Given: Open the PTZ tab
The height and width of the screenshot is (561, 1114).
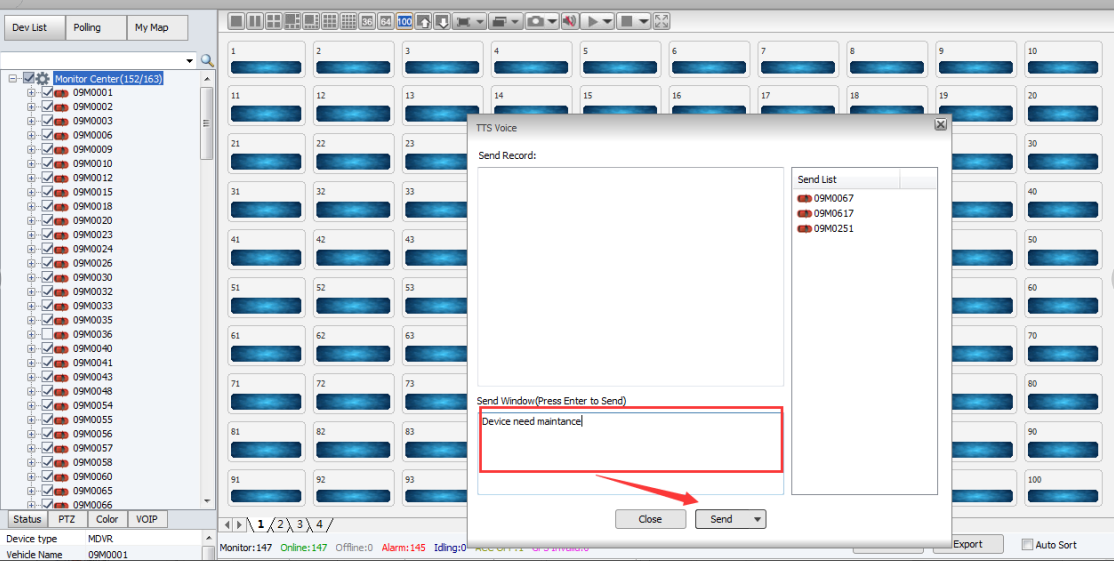Looking at the screenshot, I should tap(67, 519).
